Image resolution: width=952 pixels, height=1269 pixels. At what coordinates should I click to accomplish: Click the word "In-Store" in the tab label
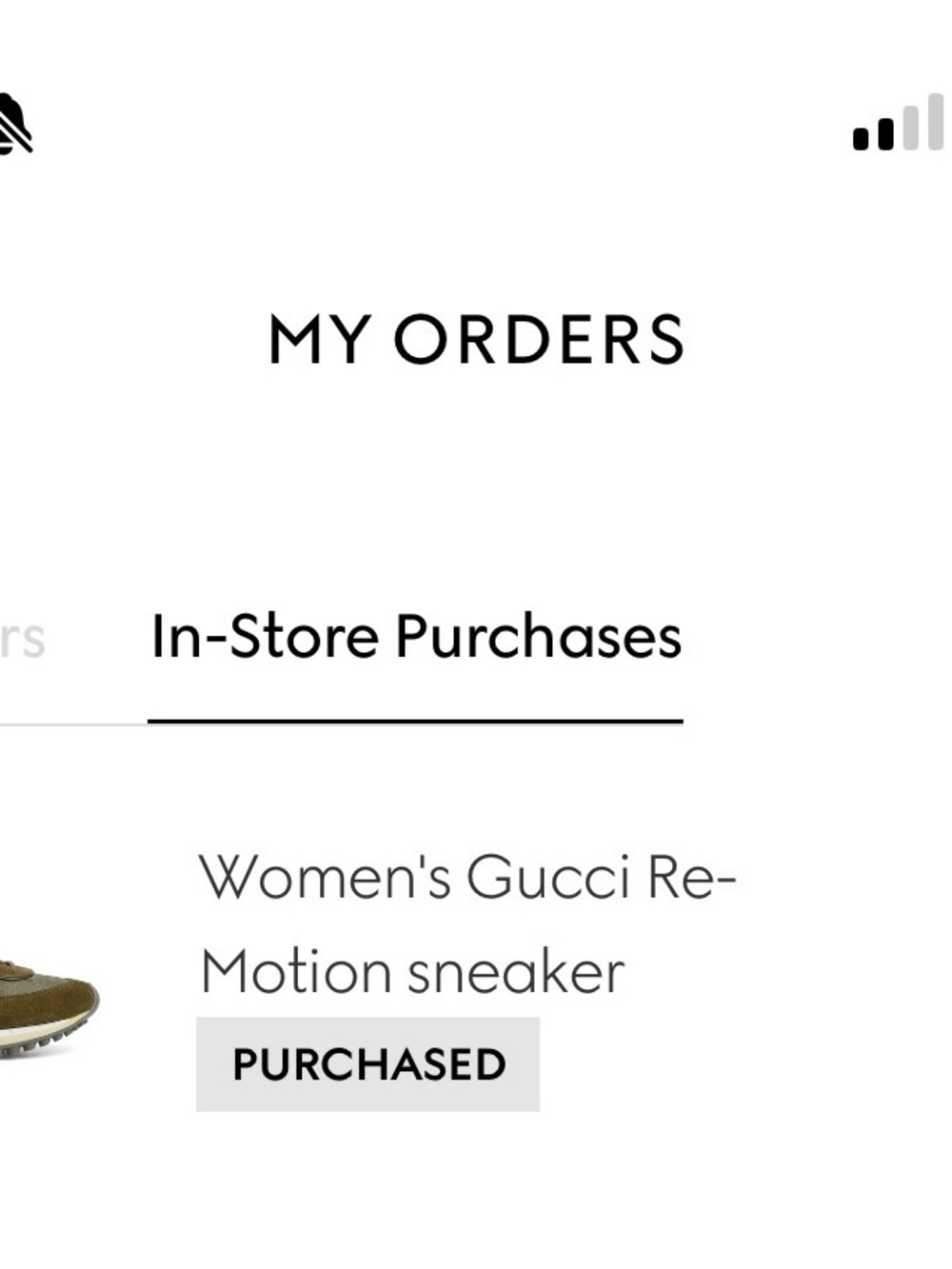click(265, 636)
